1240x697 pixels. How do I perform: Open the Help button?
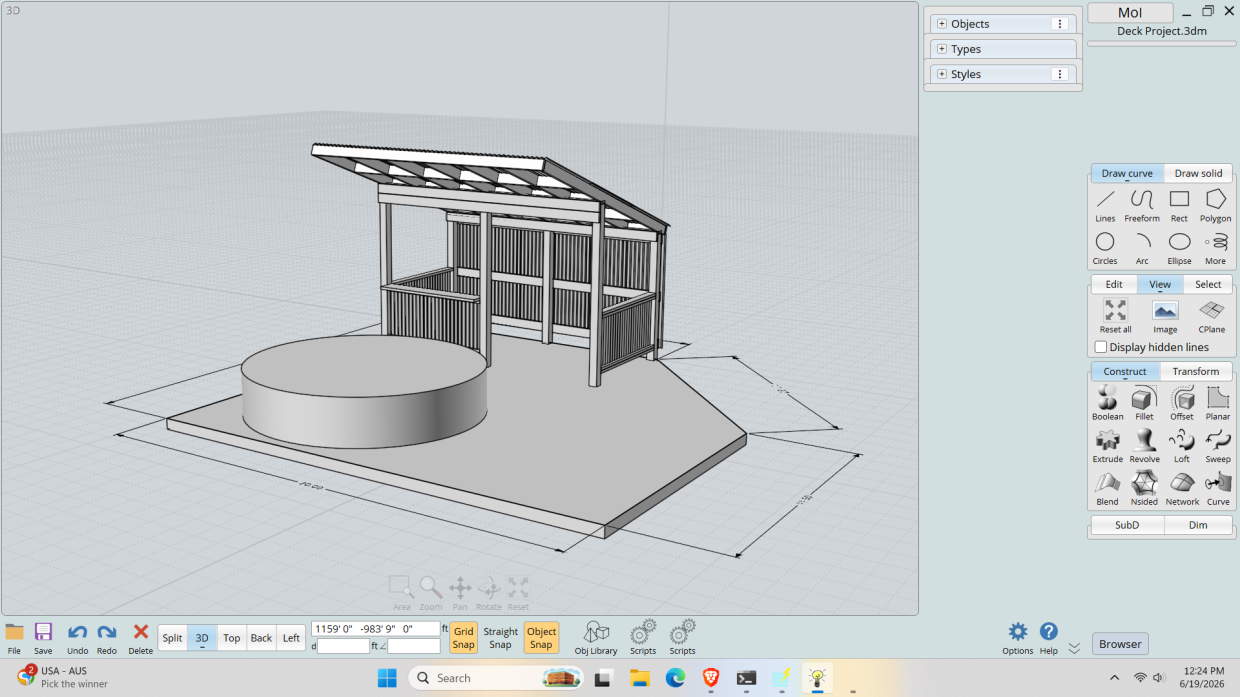coord(1048,637)
